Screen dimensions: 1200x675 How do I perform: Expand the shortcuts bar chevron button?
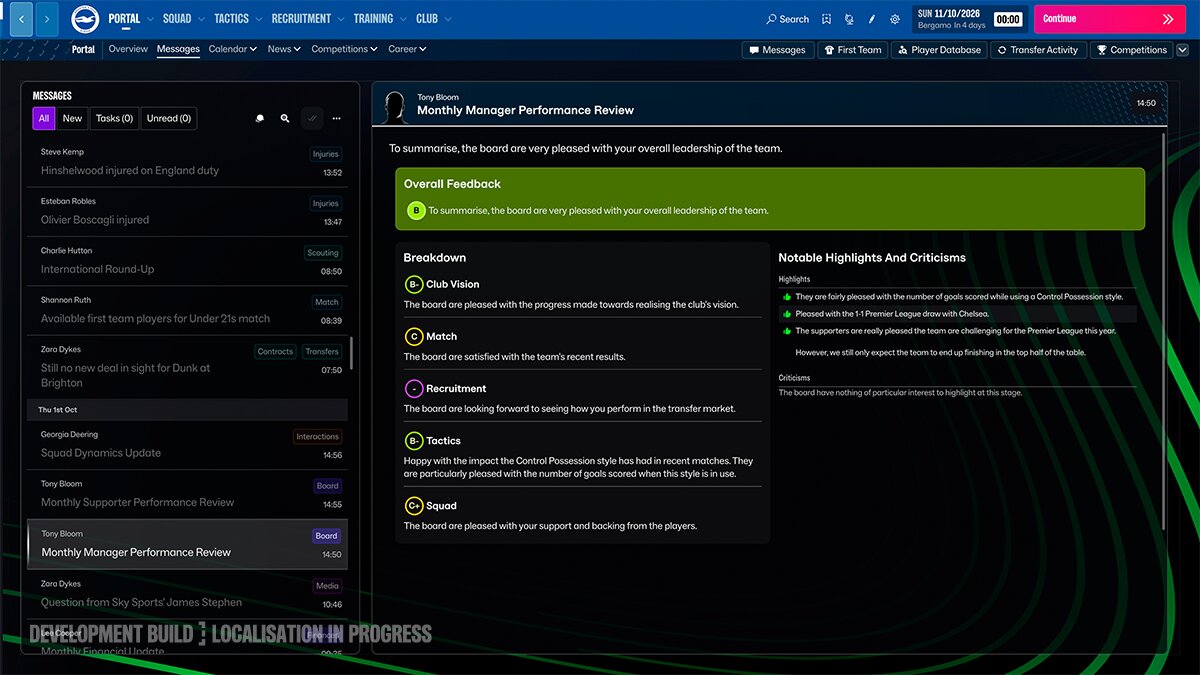[x=1182, y=50]
